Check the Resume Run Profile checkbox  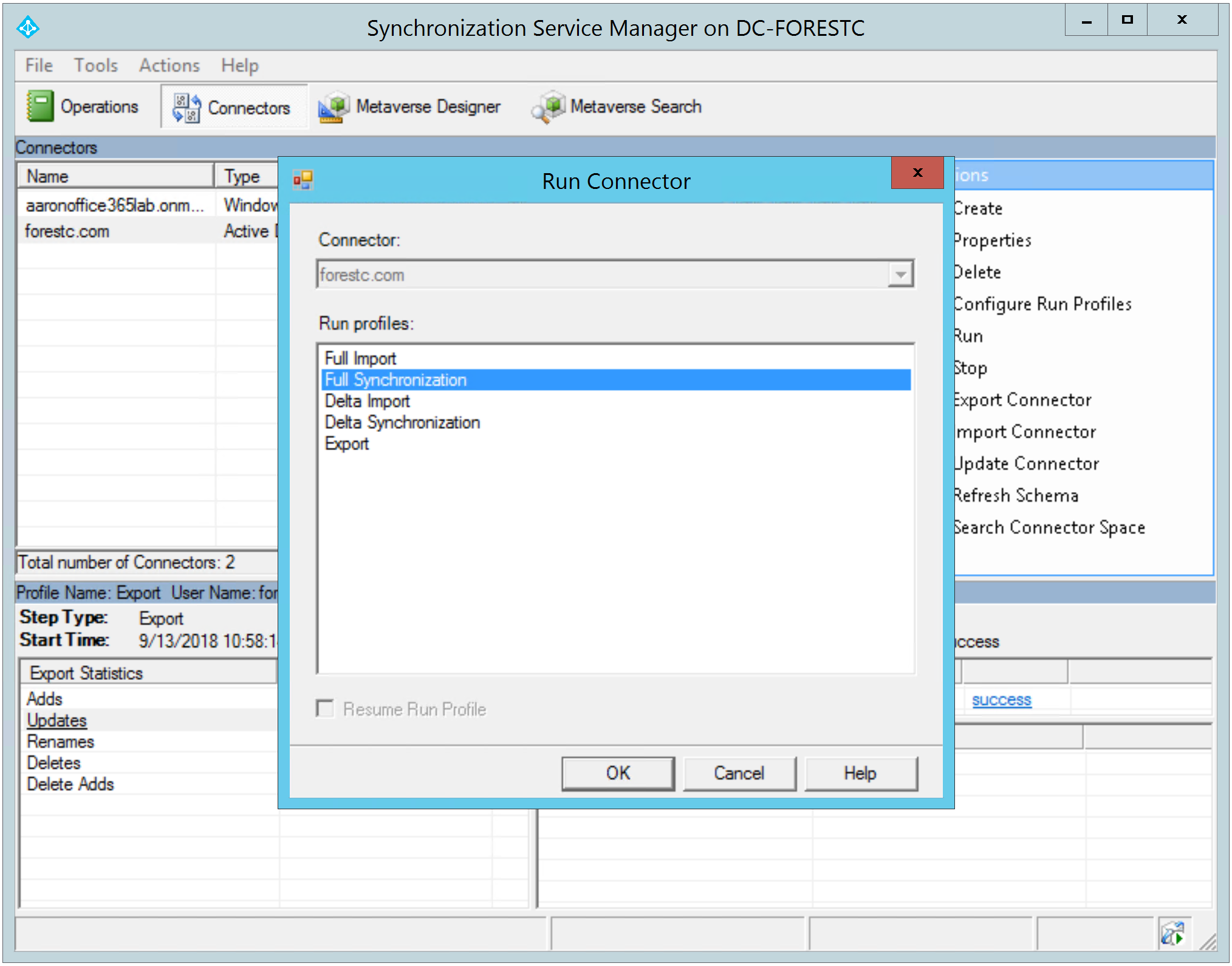coord(326,708)
